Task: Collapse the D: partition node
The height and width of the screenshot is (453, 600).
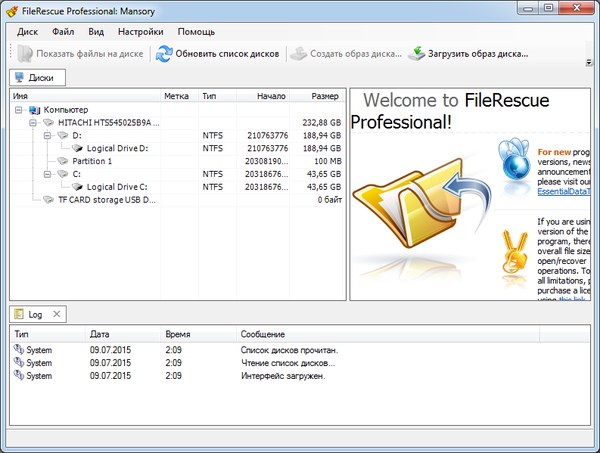Action: pyautogui.click(x=47, y=135)
